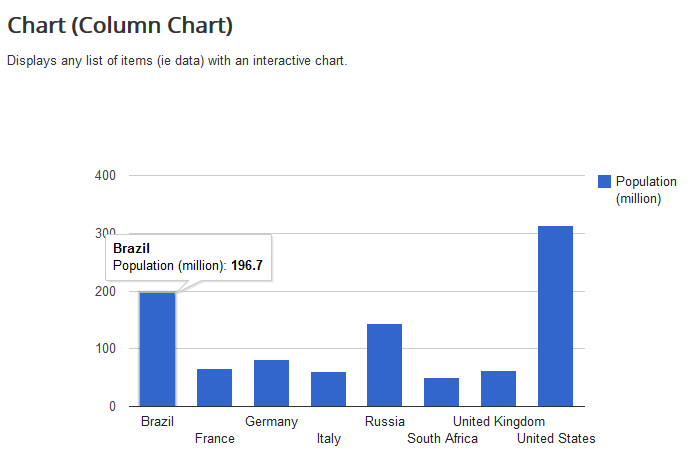
Task: Click the Chart (Column Chart) heading
Action: click(x=120, y=25)
